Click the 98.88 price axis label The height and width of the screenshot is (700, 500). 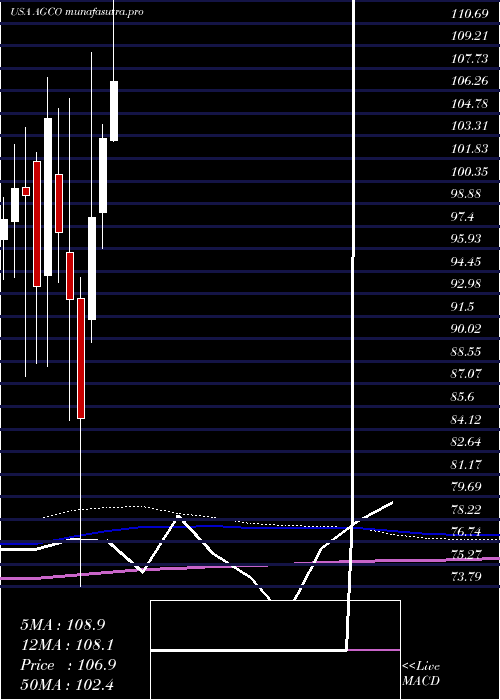point(466,194)
